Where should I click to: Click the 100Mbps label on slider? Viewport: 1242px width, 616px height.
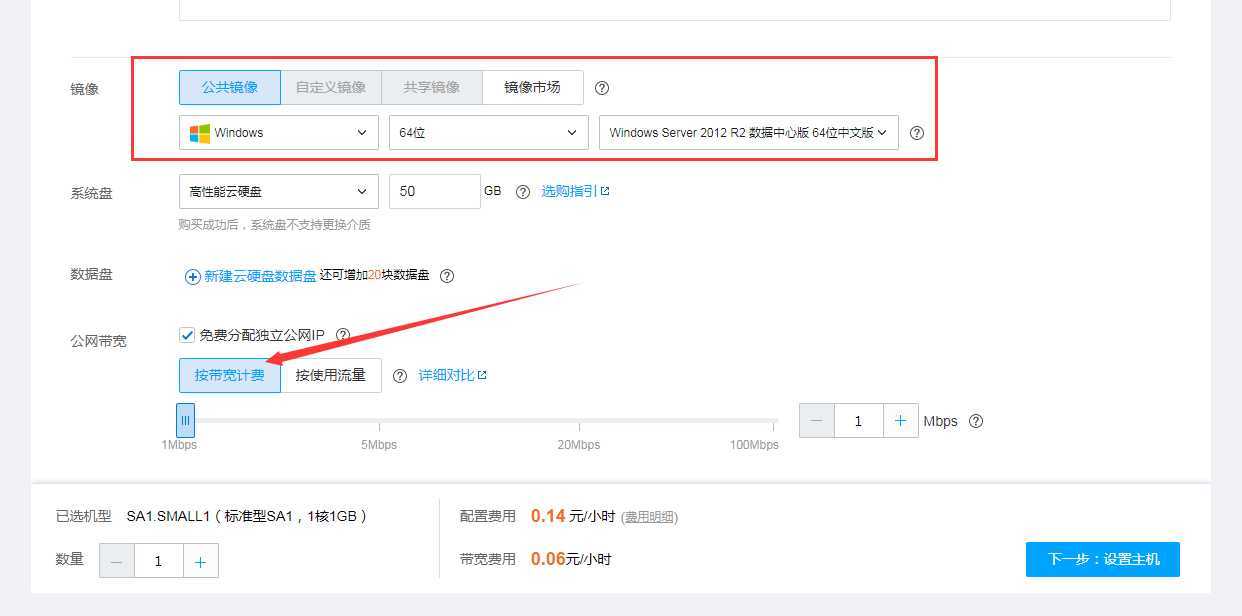coord(754,444)
